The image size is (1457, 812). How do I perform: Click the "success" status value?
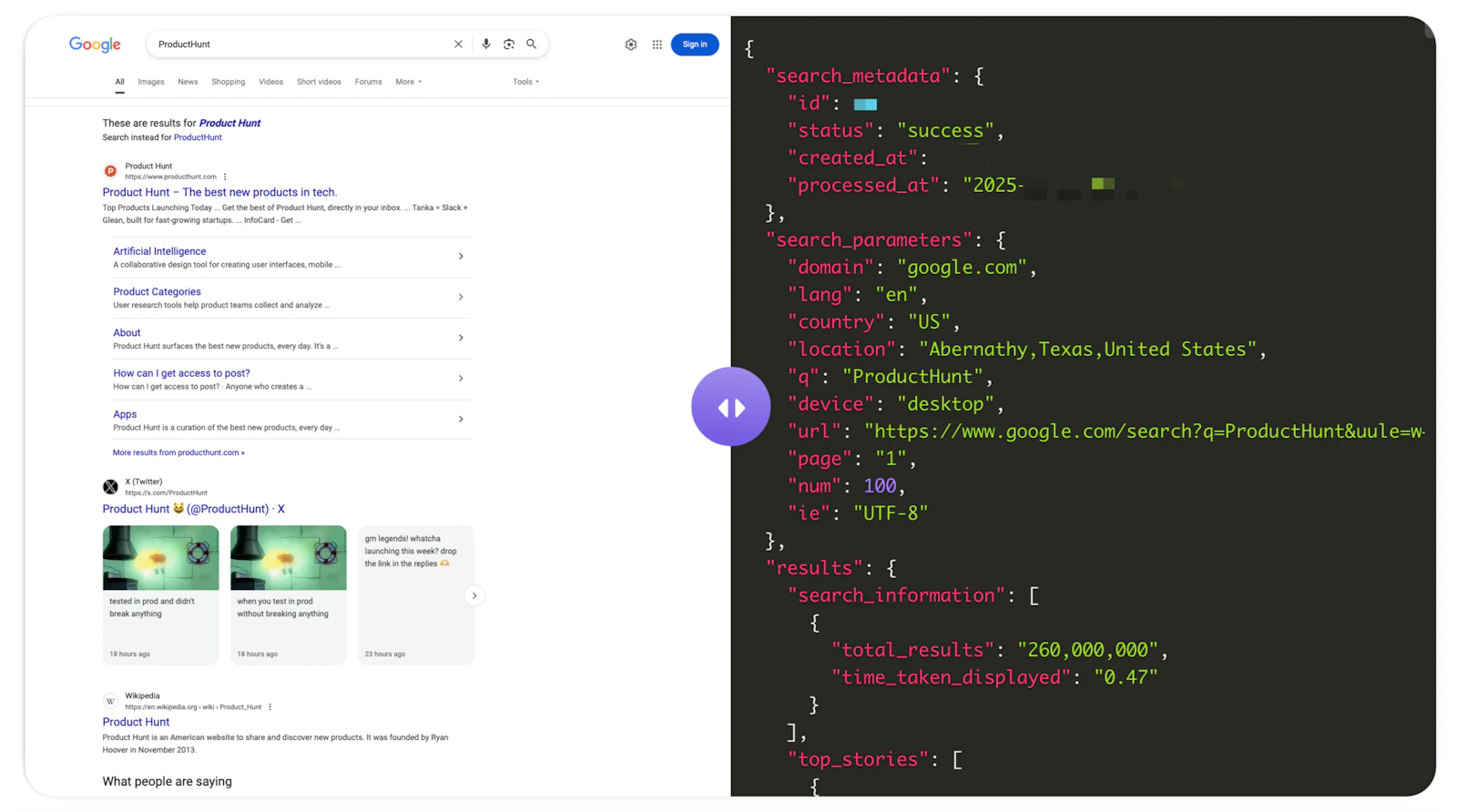pyautogui.click(x=945, y=130)
